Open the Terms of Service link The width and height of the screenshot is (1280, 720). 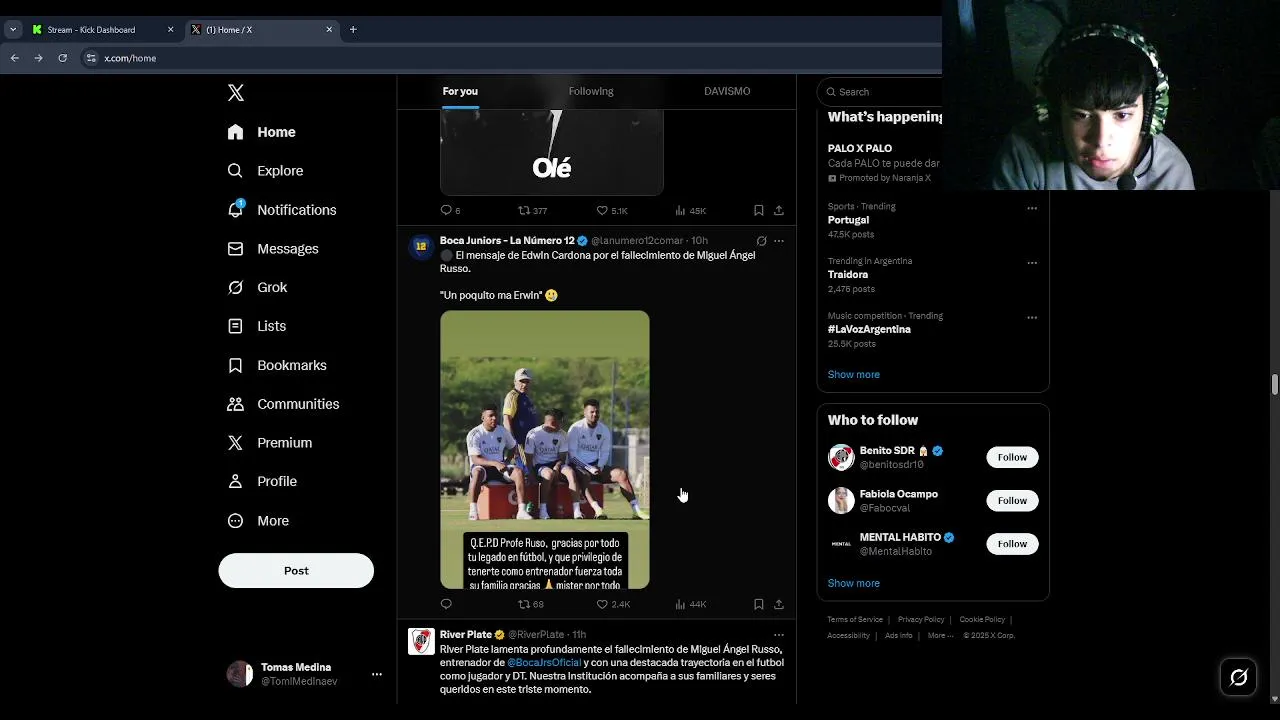(x=855, y=620)
